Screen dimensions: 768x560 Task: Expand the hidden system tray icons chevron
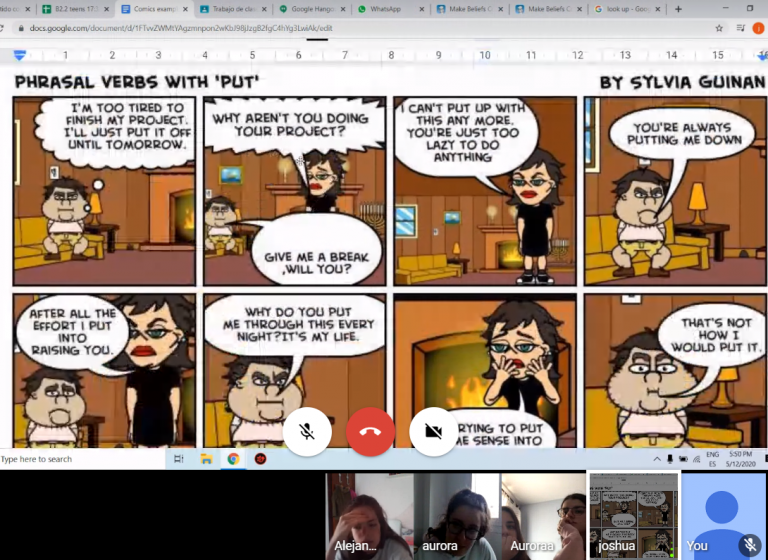pyautogui.click(x=657, y=459)
